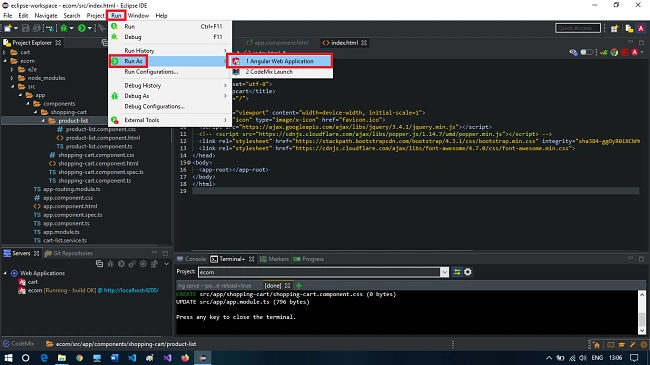
Task: Click the yellow sync arrows icon near Project field
Action: tap(457, 272)
